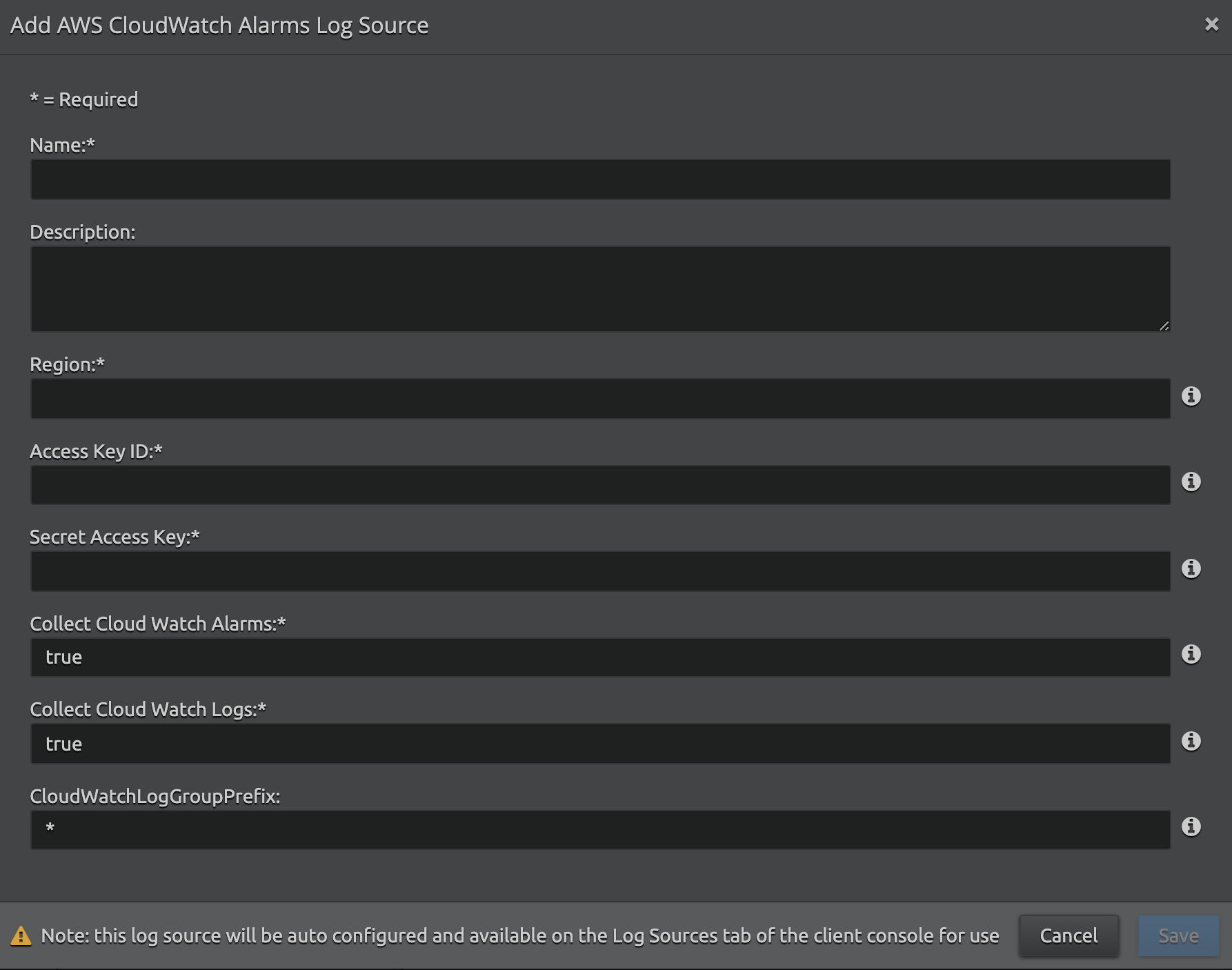The image size is (1232, 970).
Task: Click the Description resize handle
Action: click(1164, 326)
